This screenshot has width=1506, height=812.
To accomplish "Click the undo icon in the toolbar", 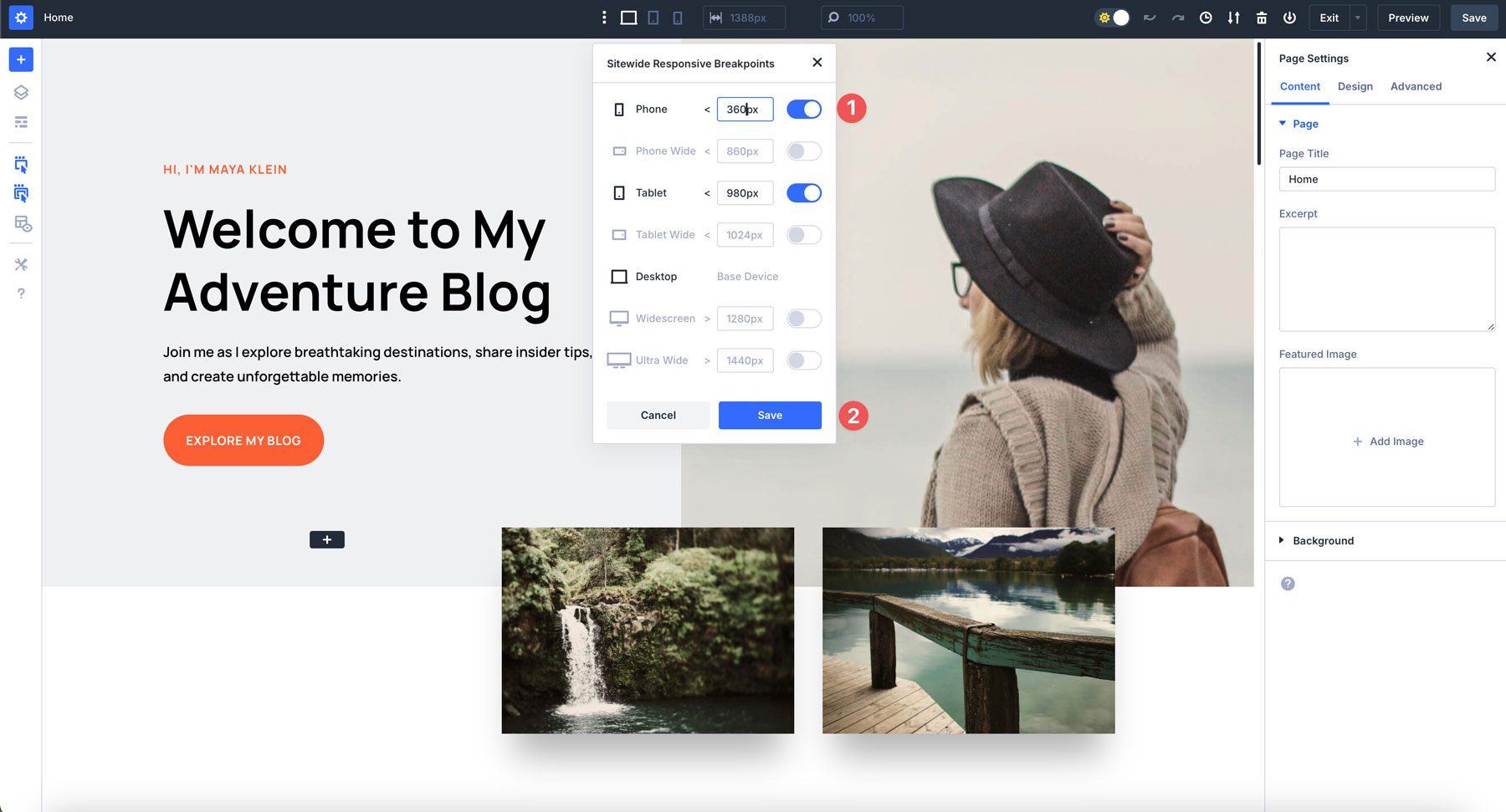I will 1150,17.
